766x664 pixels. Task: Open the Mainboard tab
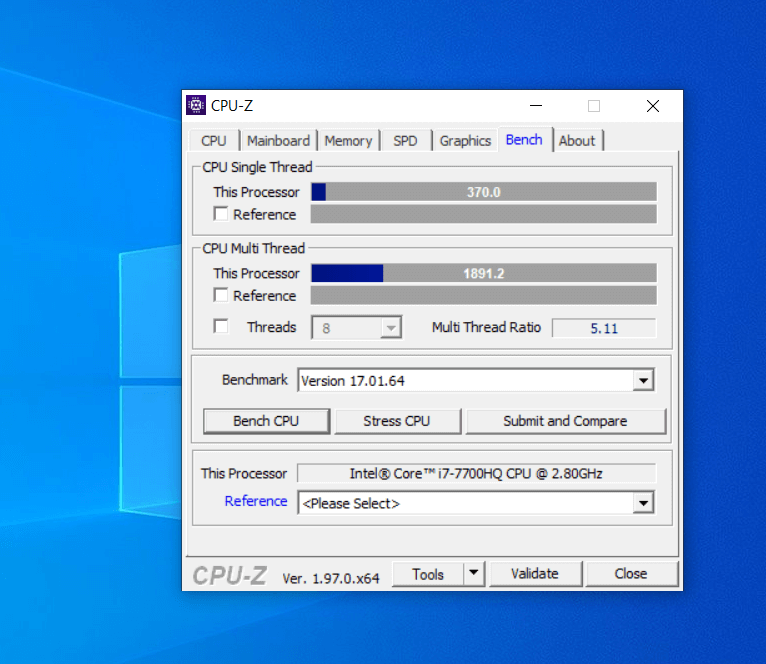click(278, 141)
